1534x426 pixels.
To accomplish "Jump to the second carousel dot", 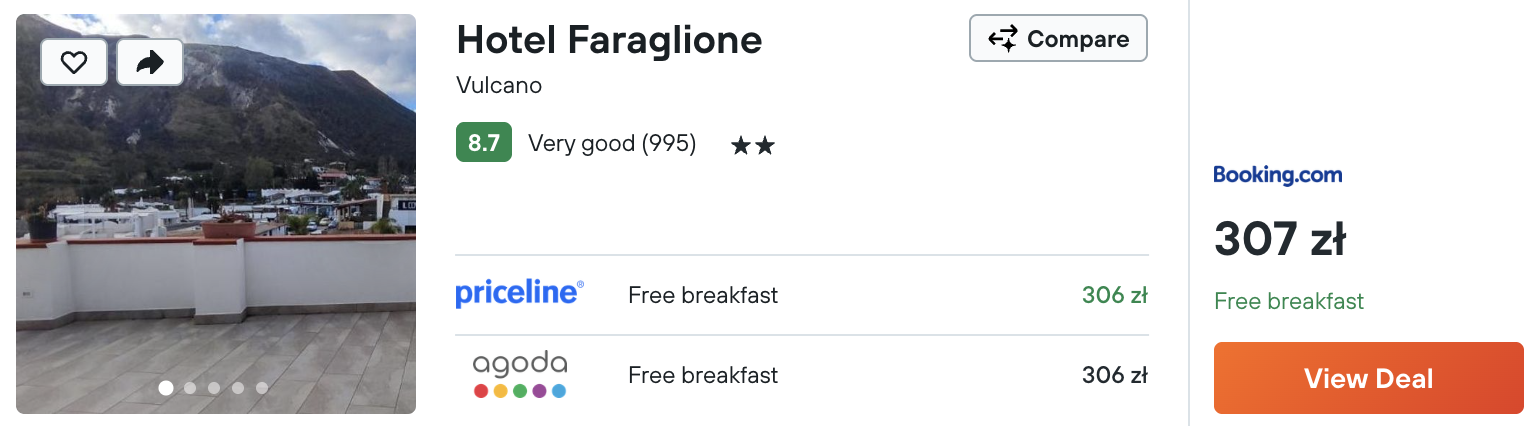I will pyautogui.click(x=190, y=388).
